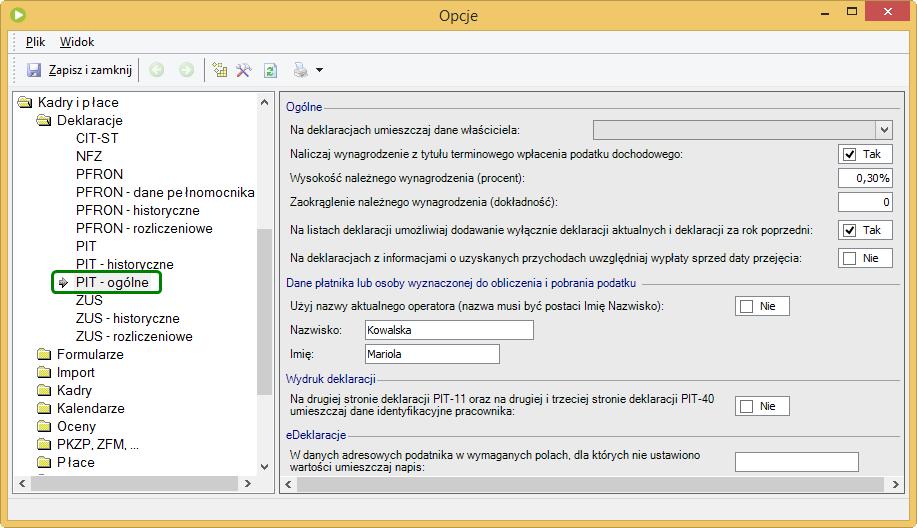Select PFRON - dane pełnomocnika
The height and width of the screenshot is (528, 917).
coord(165,192)
